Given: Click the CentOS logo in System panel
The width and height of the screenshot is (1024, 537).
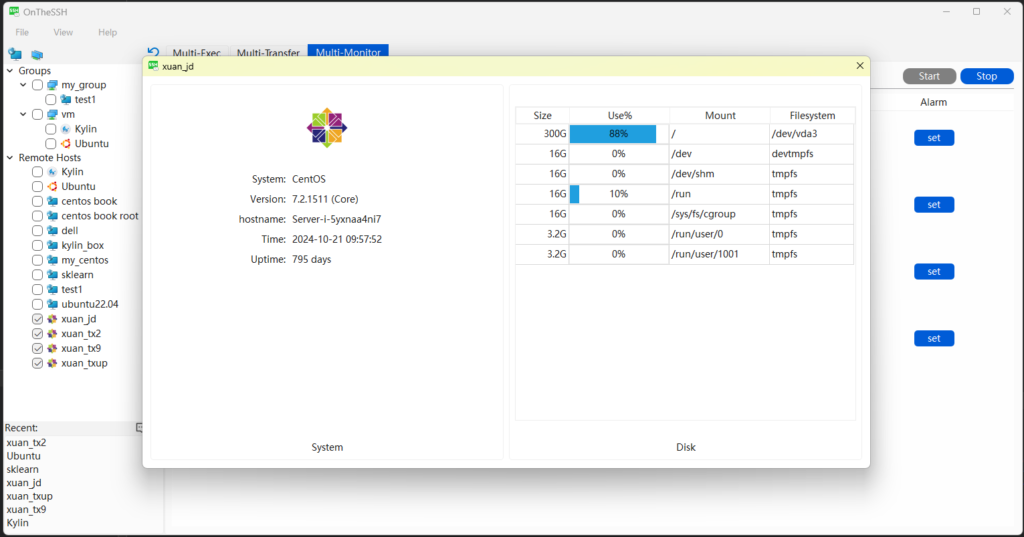Looking at the screenshot, I should pyautogui.click(x=327, y=128).
